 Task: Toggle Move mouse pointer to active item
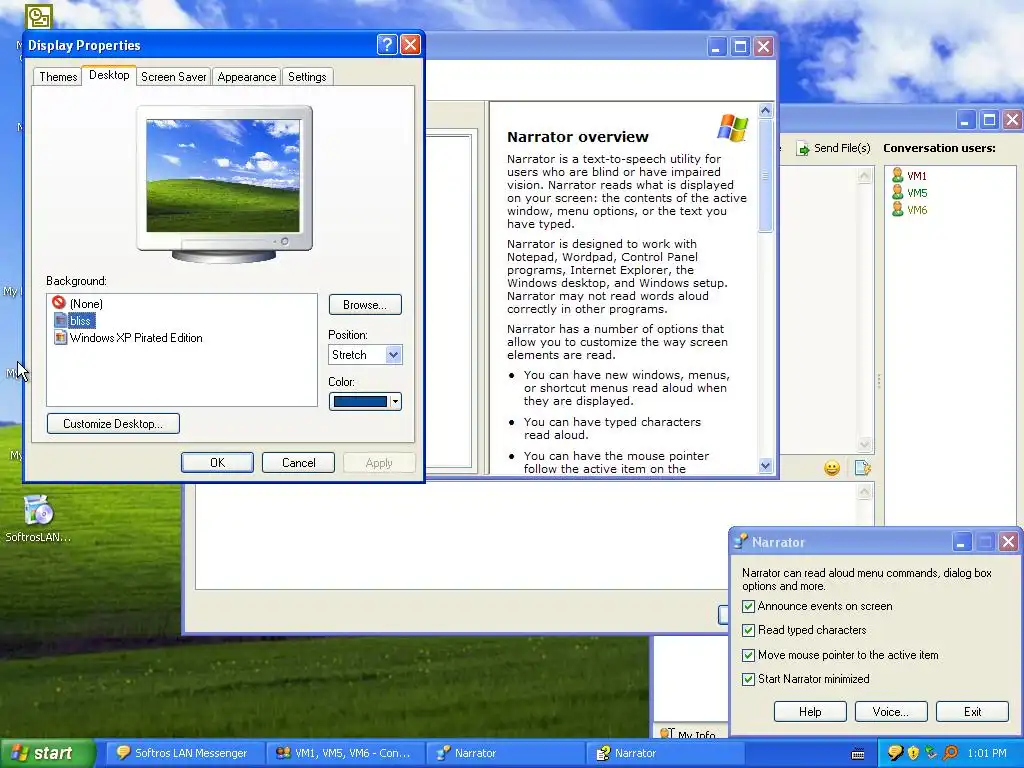click(748, 655)
